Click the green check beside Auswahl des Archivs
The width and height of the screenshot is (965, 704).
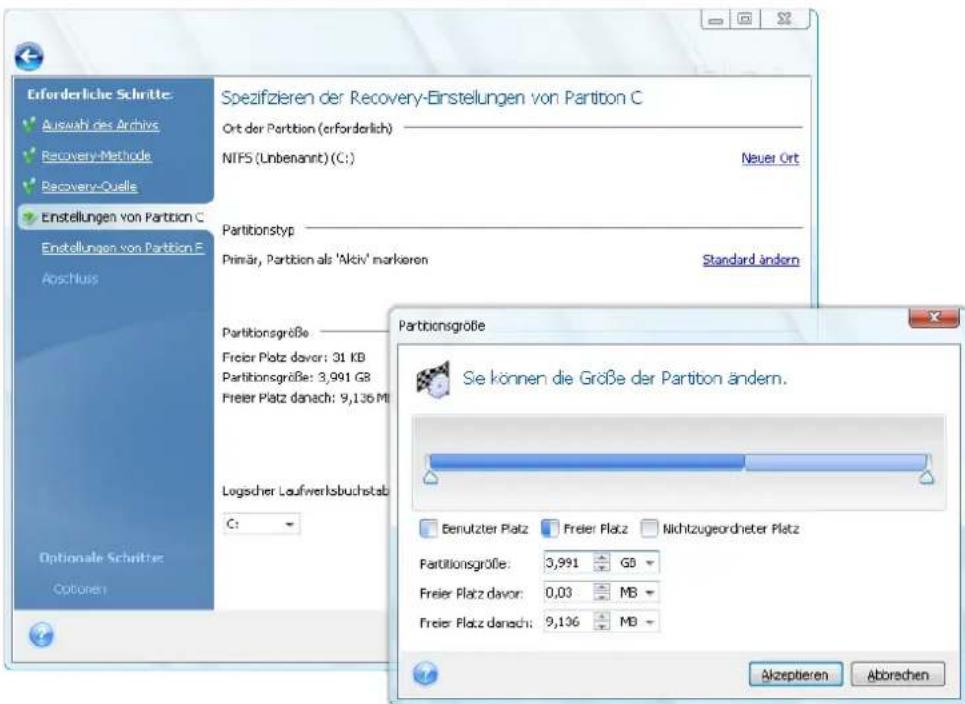(x=29, y=125)
